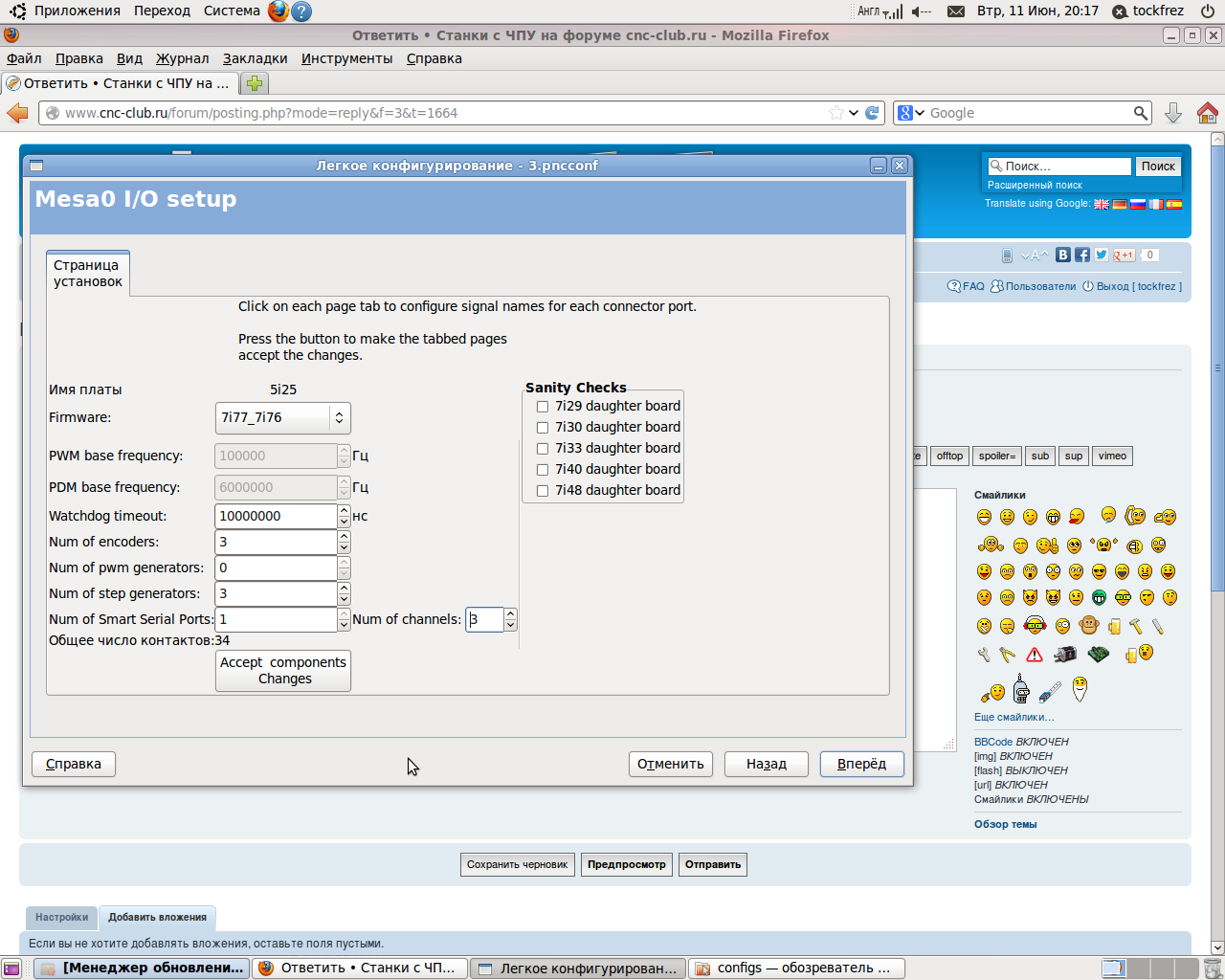Insert the green-faced grinning smiley
This screenshot has height=980, width=1225.
tap(1099, 597)
